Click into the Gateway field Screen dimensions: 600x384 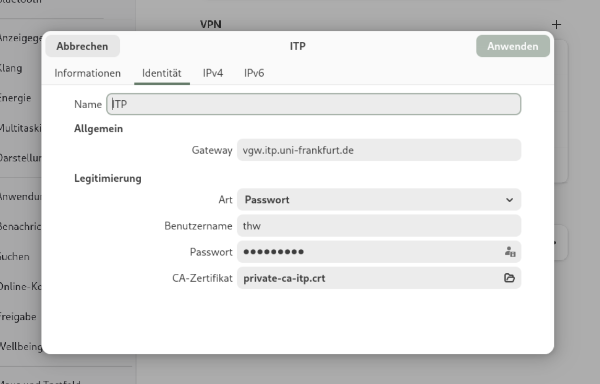coord(379,150)
